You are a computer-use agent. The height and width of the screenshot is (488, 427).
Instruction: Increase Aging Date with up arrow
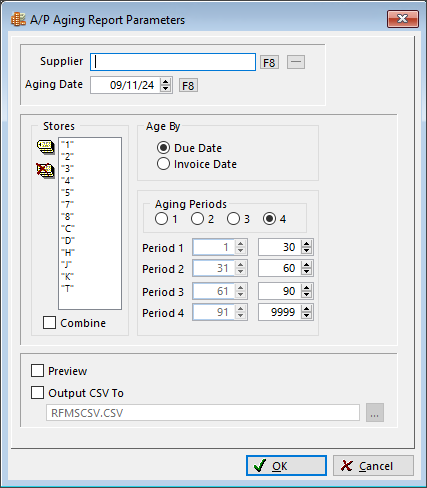coord(165,81)
